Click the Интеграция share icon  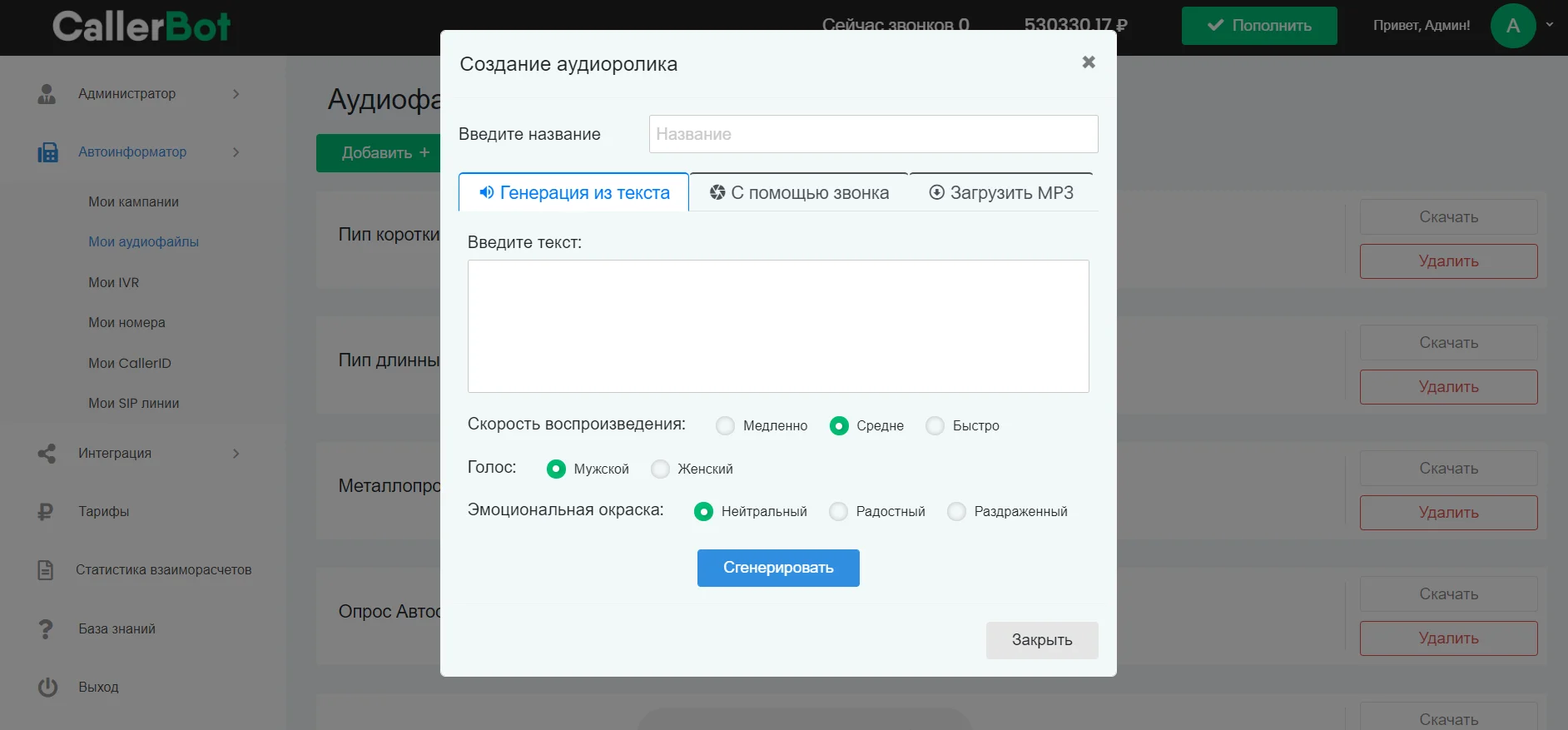tap(47, 454)
